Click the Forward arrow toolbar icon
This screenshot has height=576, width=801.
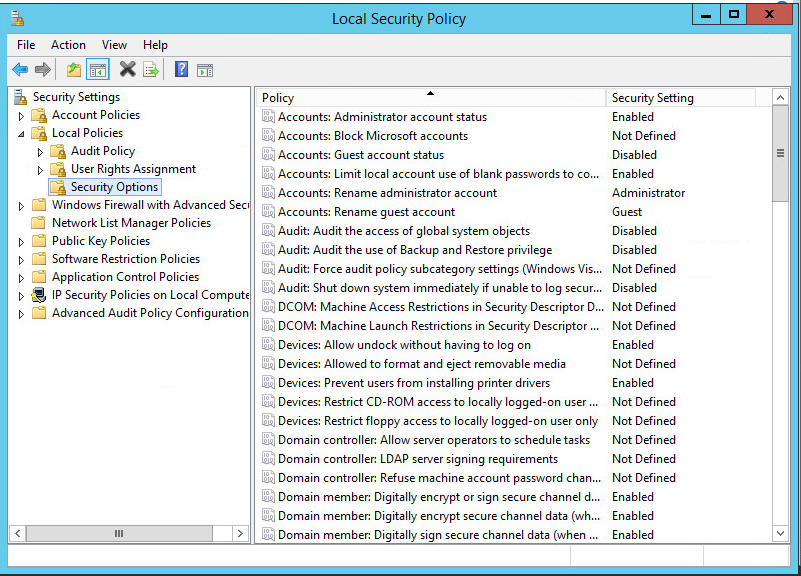click(43, 69)
